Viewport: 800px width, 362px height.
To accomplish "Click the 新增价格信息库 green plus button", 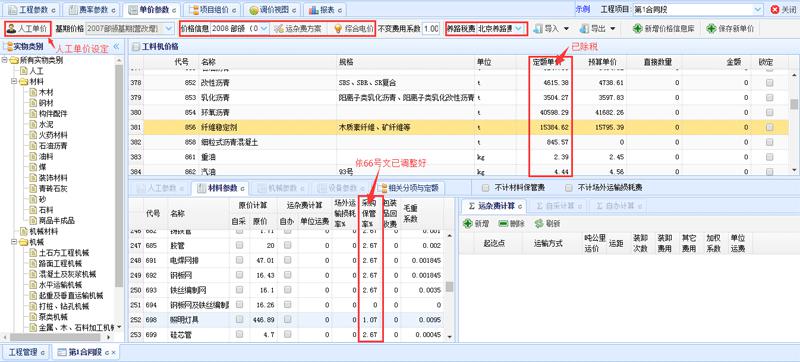I will [664, 29].
